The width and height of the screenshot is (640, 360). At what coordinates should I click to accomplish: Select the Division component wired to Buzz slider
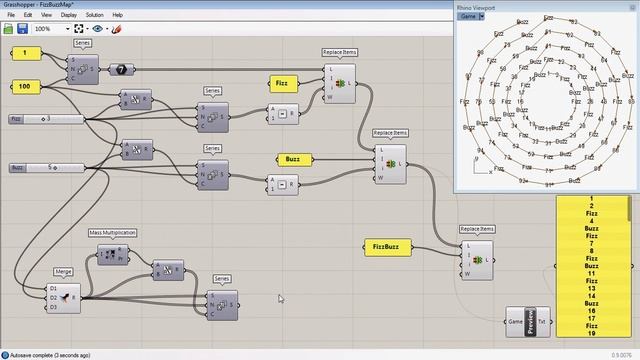tap(137, 150)
